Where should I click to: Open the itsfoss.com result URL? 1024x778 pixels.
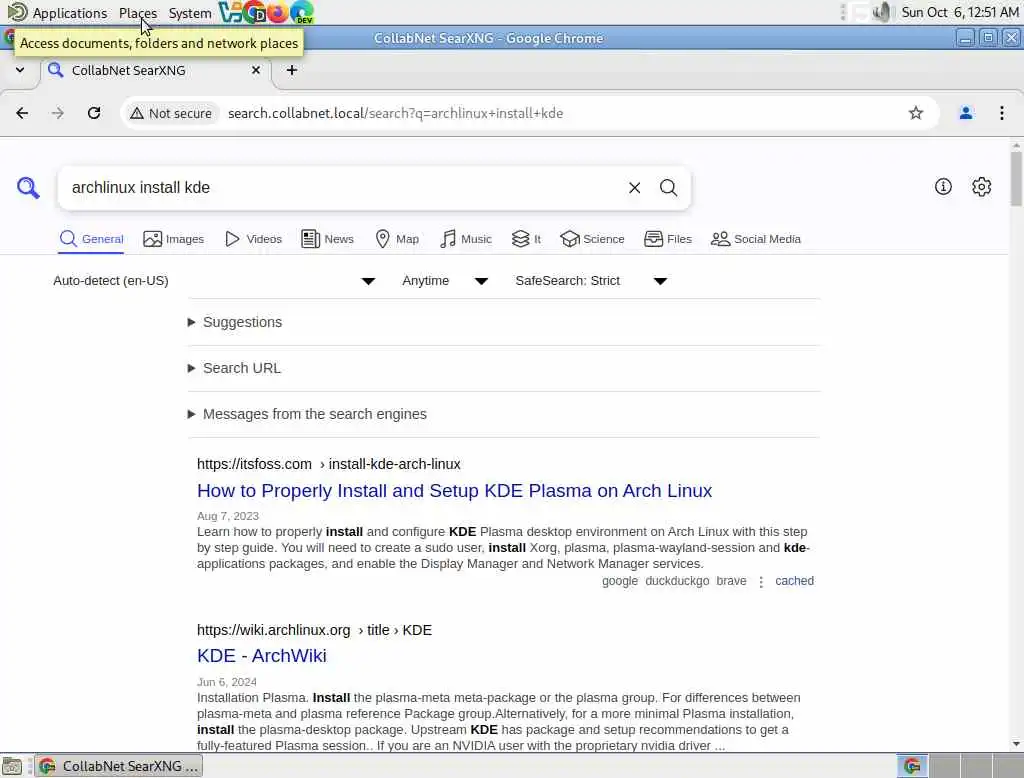(328, 464)
